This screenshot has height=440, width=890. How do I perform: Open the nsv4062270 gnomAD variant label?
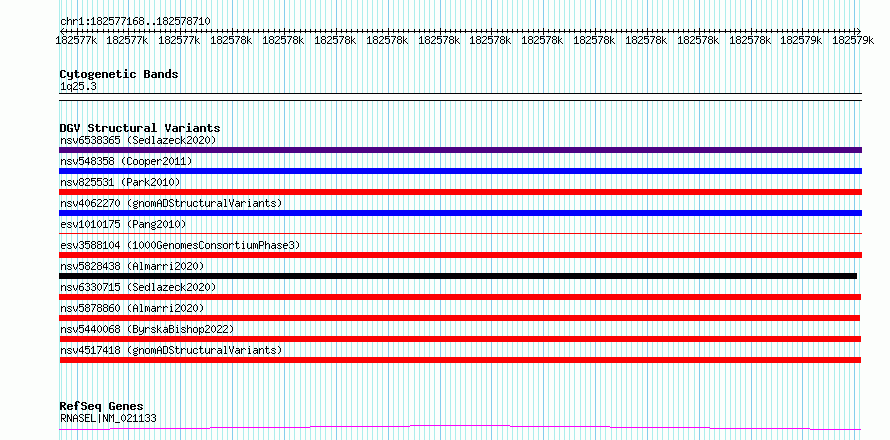point(171,203)
